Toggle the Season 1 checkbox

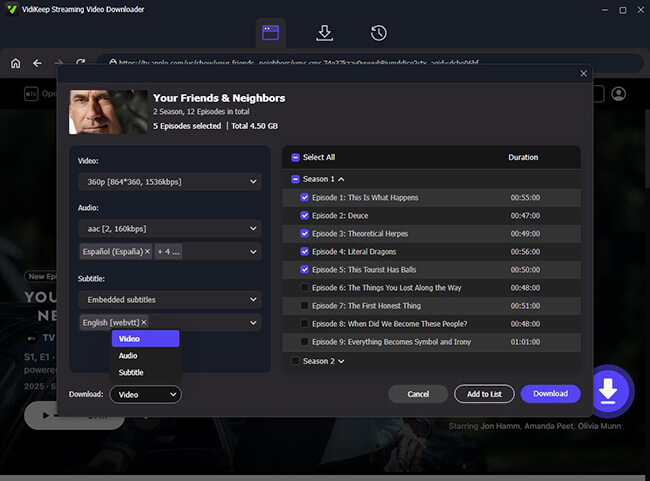[295, 179]
